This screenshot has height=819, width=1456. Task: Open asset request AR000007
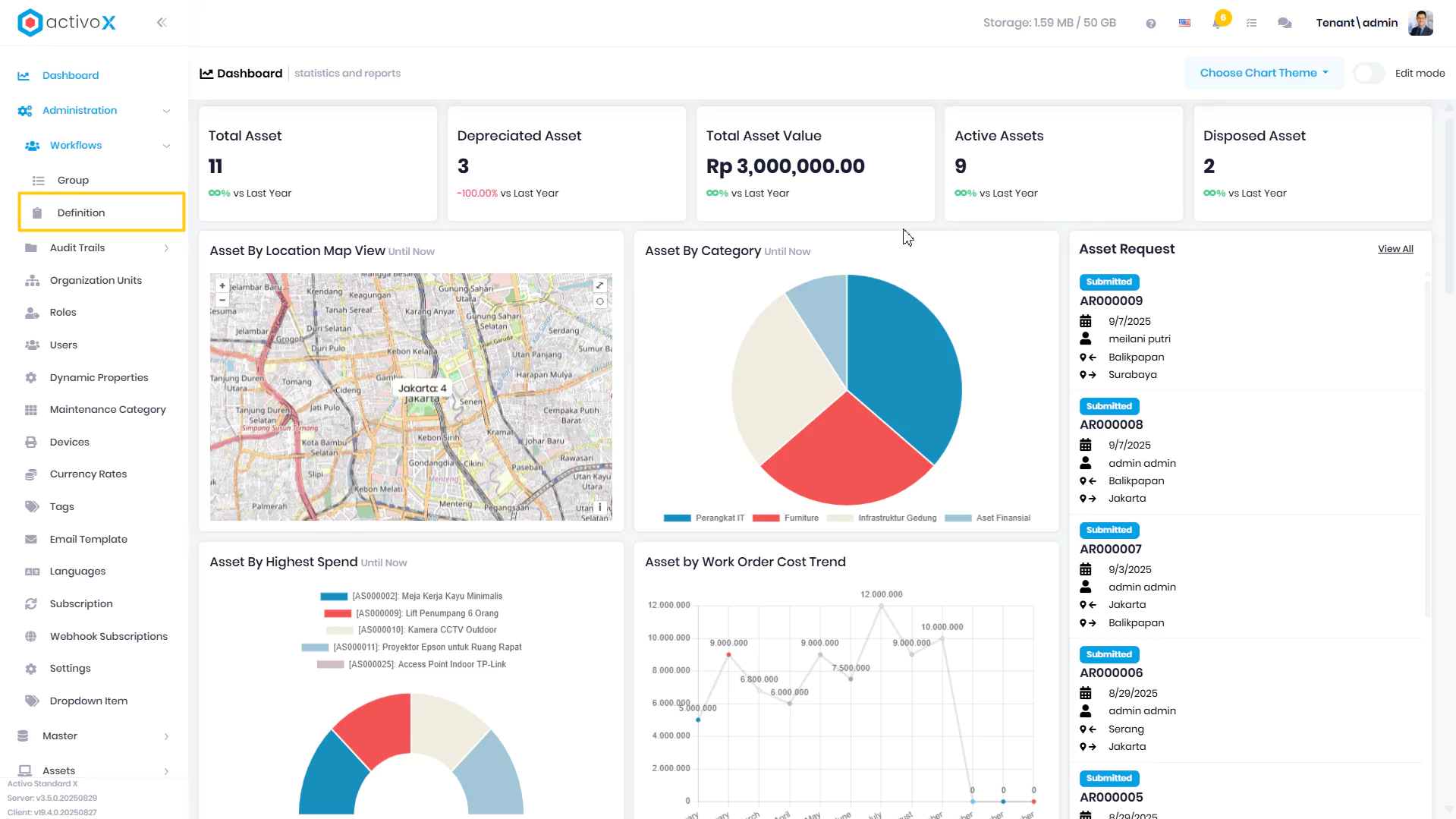point(1110,550)
